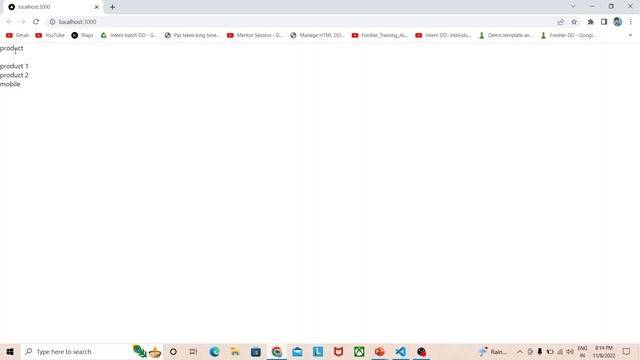
Task: Open Xbox app from taskbar
Action: pyautogui.click(x=359, y=351)
